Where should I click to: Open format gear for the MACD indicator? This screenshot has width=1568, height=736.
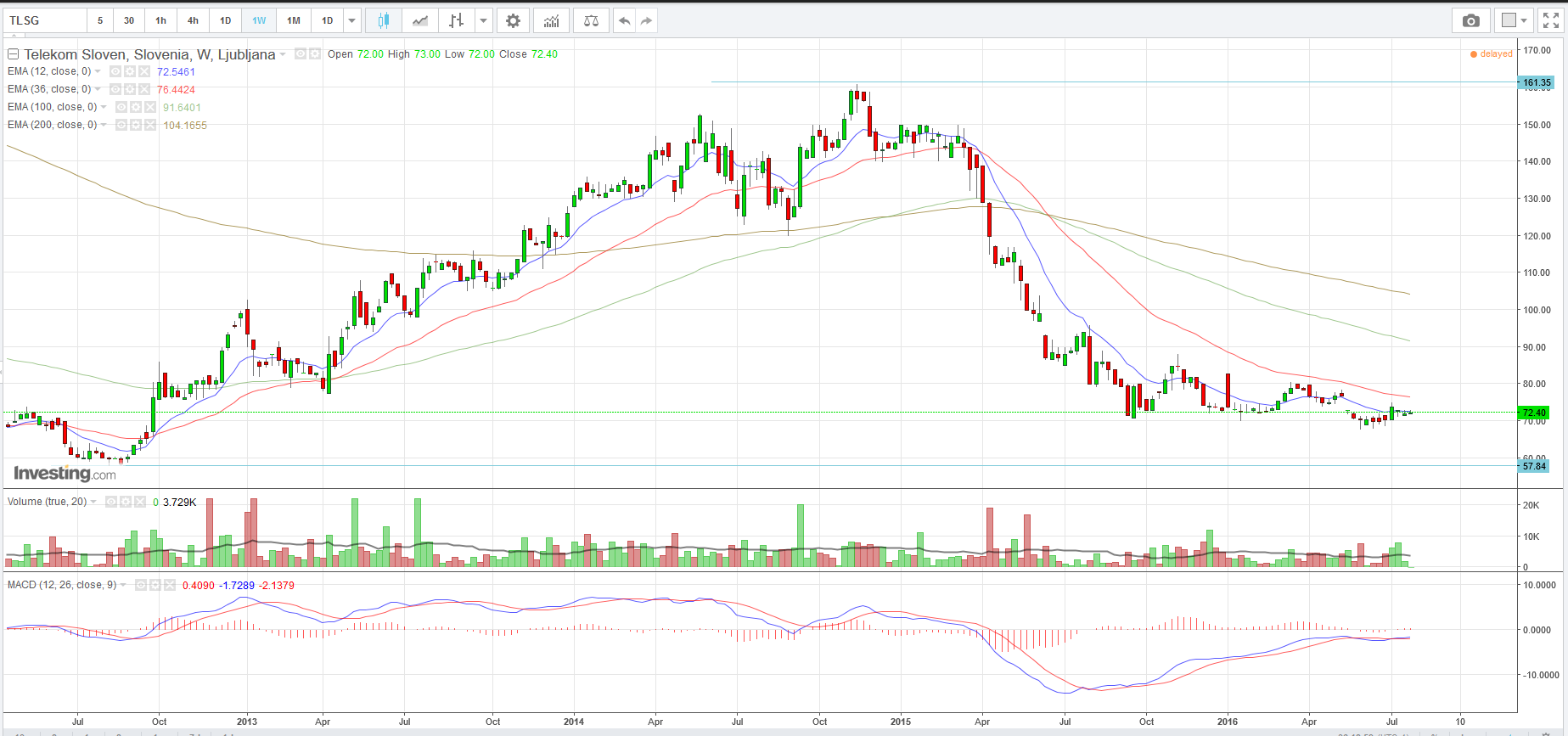tap(155, 585)
